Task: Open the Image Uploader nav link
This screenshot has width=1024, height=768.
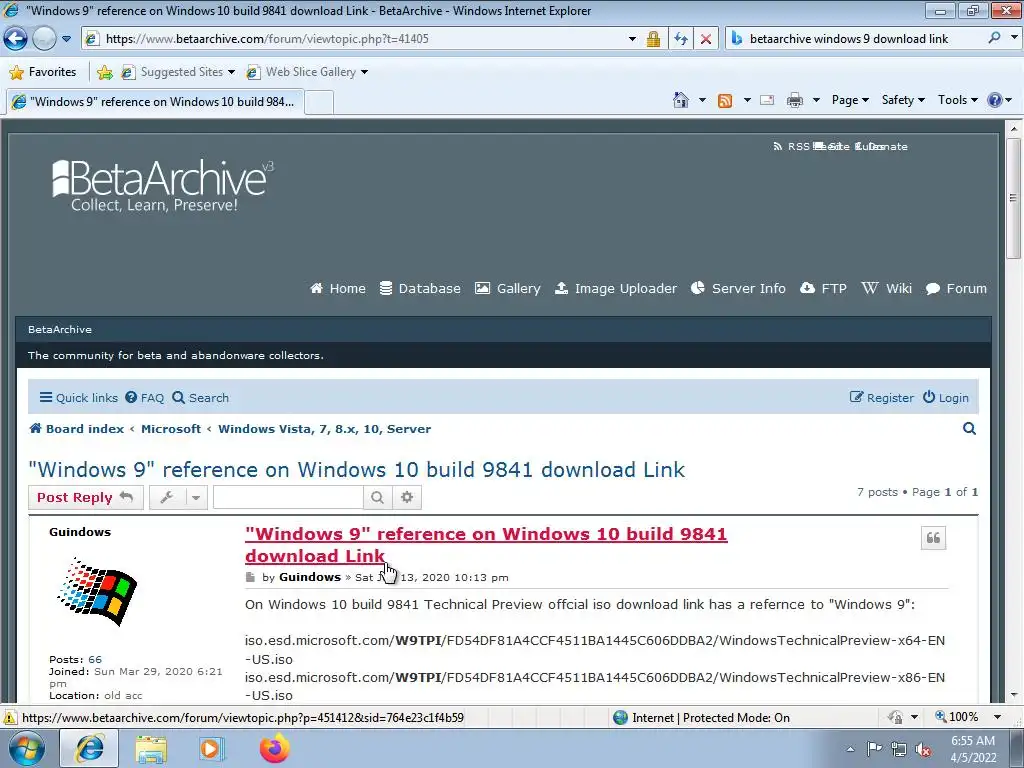Action: click(616, 288)
